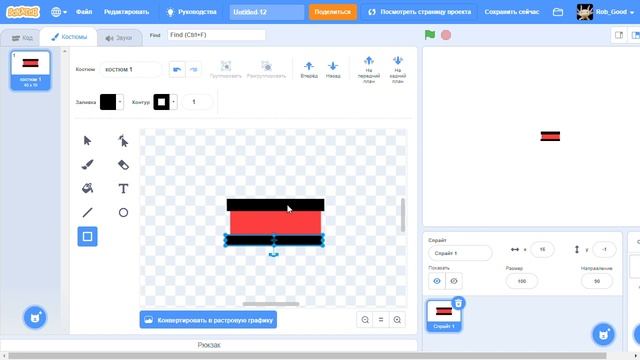
Task: Show the sprite with eye icon
Action: coord(437,281)
